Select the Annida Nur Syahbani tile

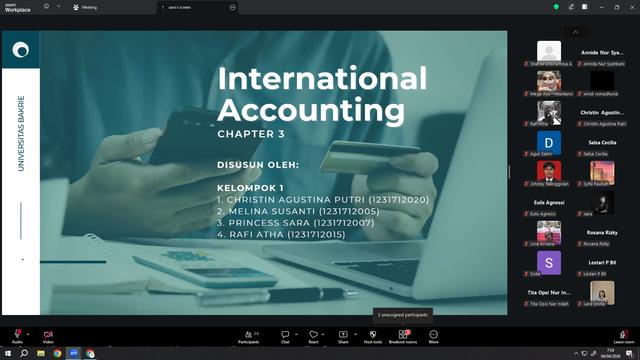click(602, 54)
